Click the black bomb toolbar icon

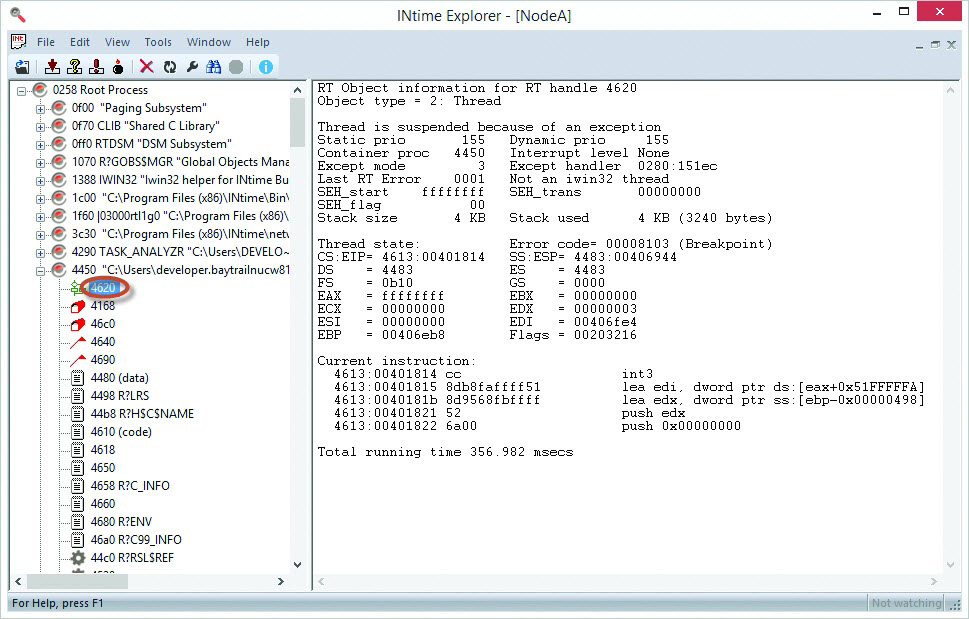[x=118, y=67]
